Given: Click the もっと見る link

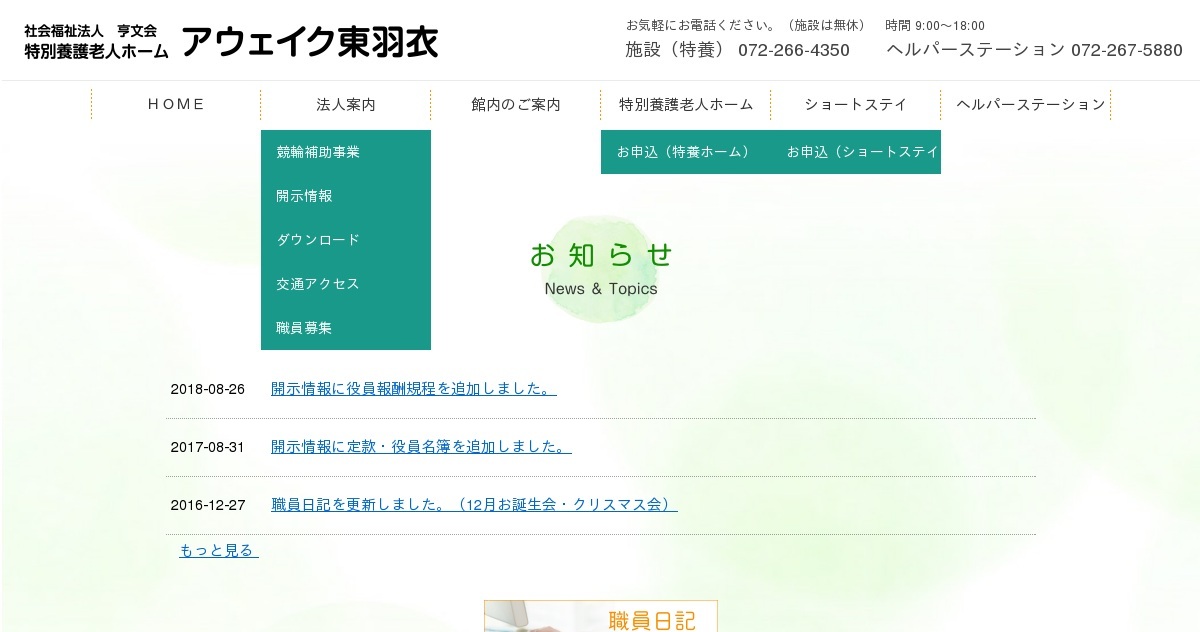Looking at the screenshot, I should (x=219, y=551).
